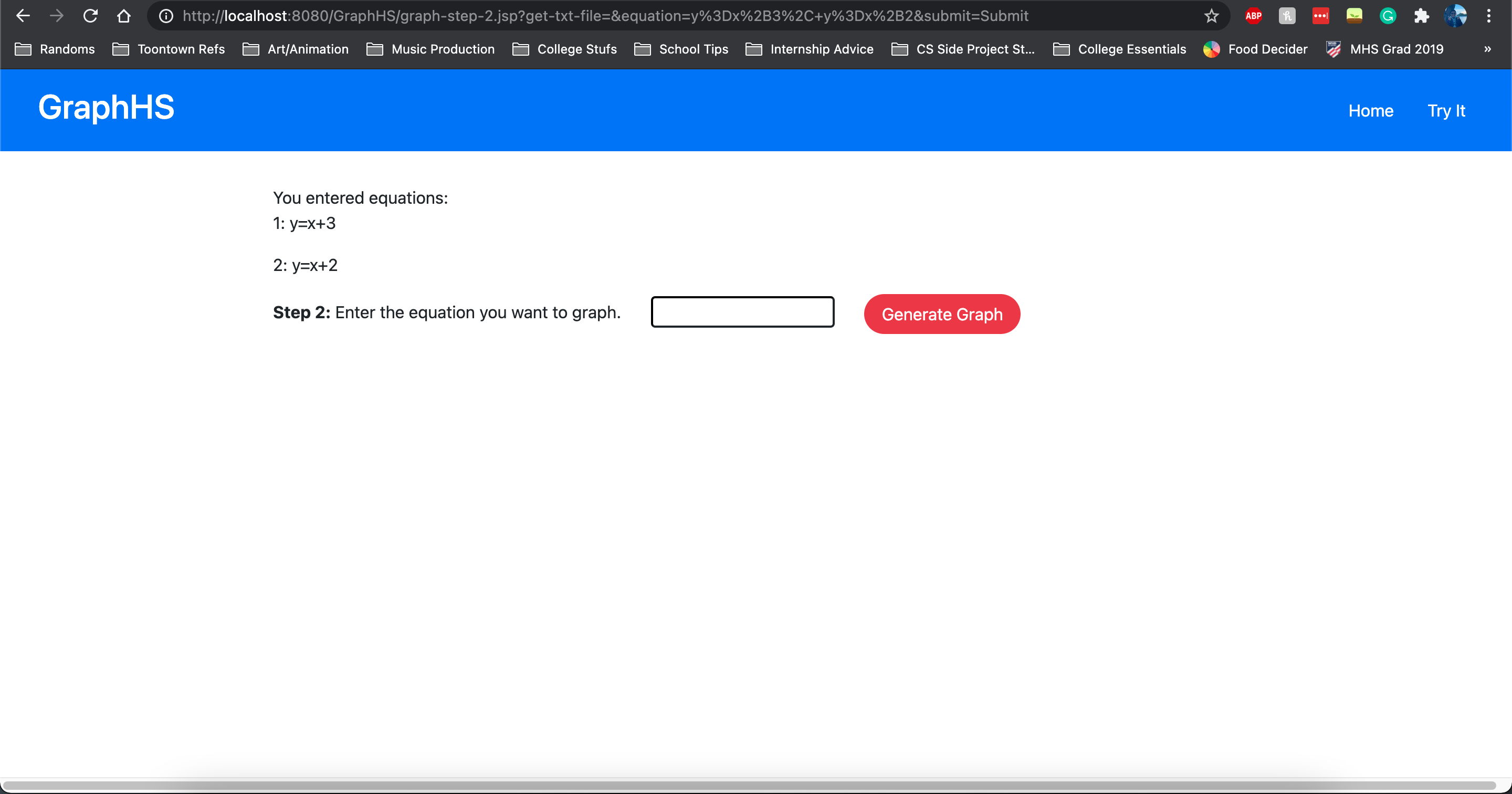The width and height of the screenshot is (1512, 794).
Task: Open the Try It nav link
Action: click(1446, 111)
